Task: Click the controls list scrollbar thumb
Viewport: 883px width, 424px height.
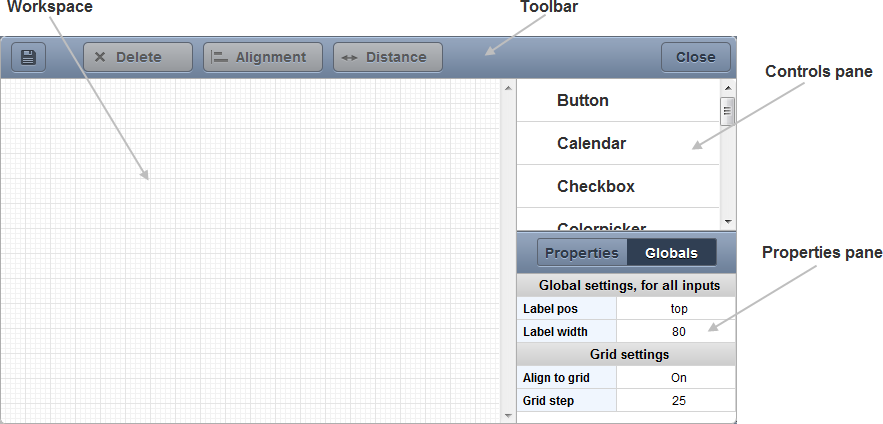Action: pos(728,111)
